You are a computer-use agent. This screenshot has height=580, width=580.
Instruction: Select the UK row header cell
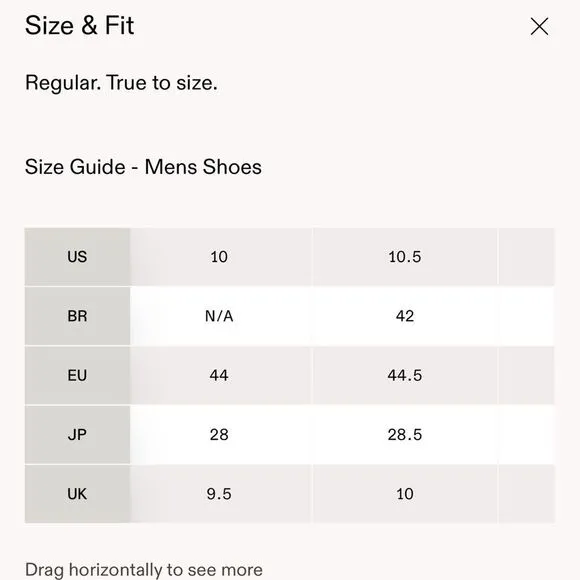click(x=77, y=494)
